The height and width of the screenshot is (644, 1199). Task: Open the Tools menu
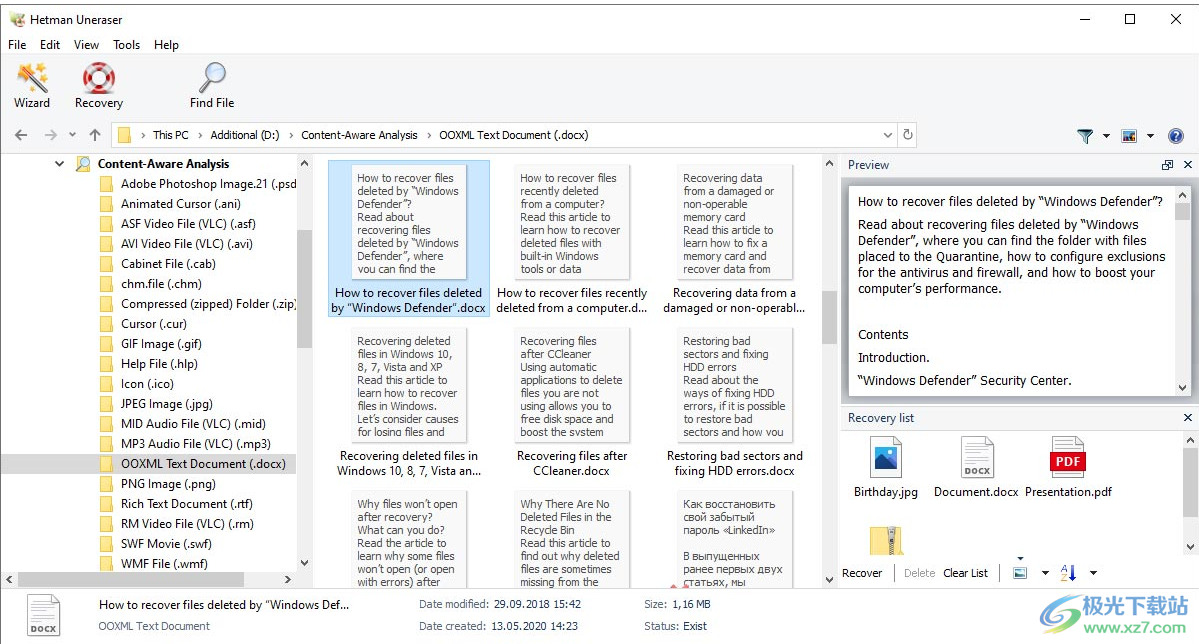point(127,45)
